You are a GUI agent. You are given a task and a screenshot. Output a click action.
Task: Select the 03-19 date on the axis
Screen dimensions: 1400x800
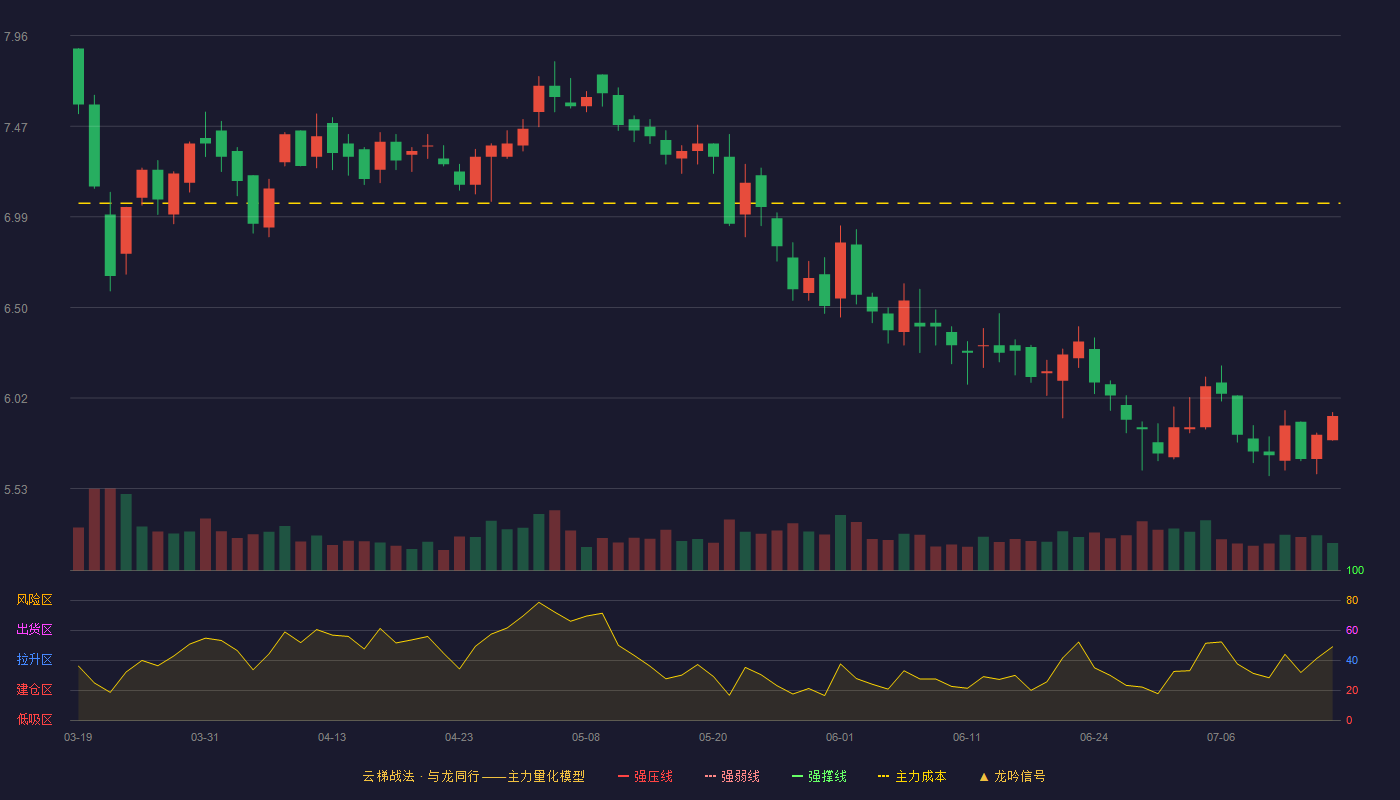[78, 737]
